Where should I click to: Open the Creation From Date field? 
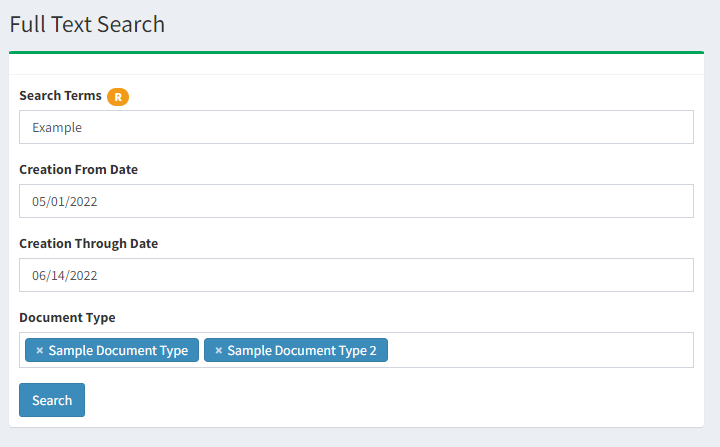(x=356, y=201)
